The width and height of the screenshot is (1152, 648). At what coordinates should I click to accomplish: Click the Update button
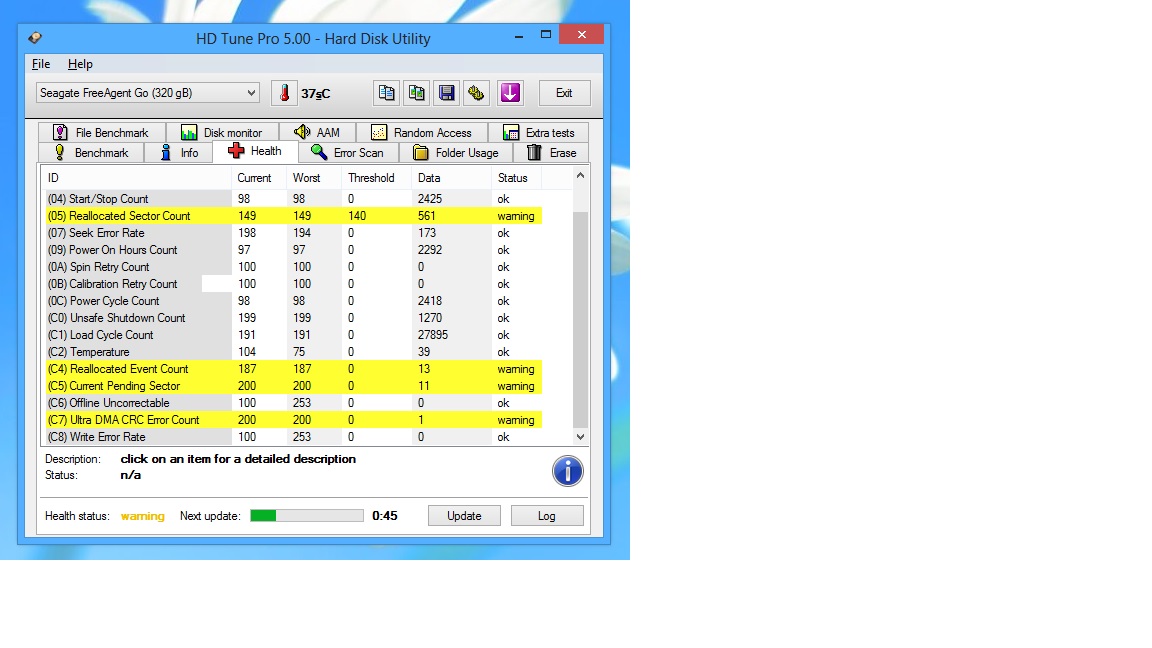coord(464,516)
